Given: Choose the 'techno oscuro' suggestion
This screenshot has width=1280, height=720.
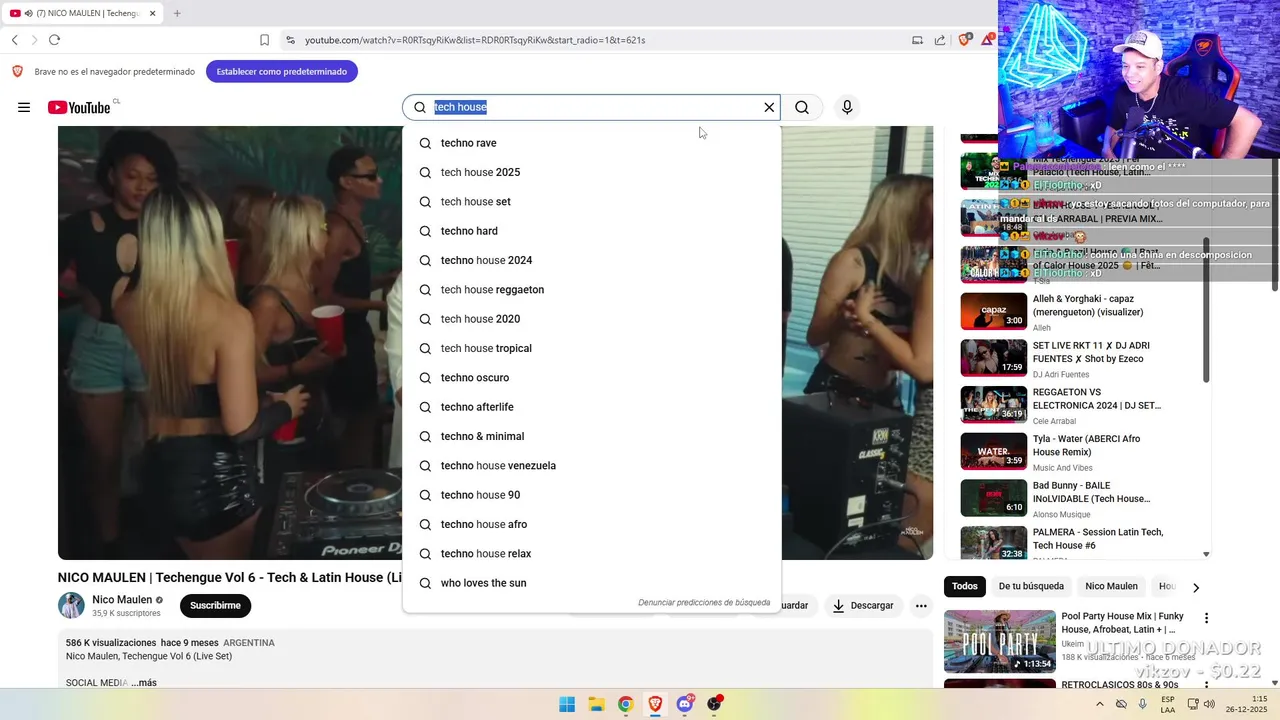Looking at the screenshot, I should pyautogui.click(x=592, y=378).
